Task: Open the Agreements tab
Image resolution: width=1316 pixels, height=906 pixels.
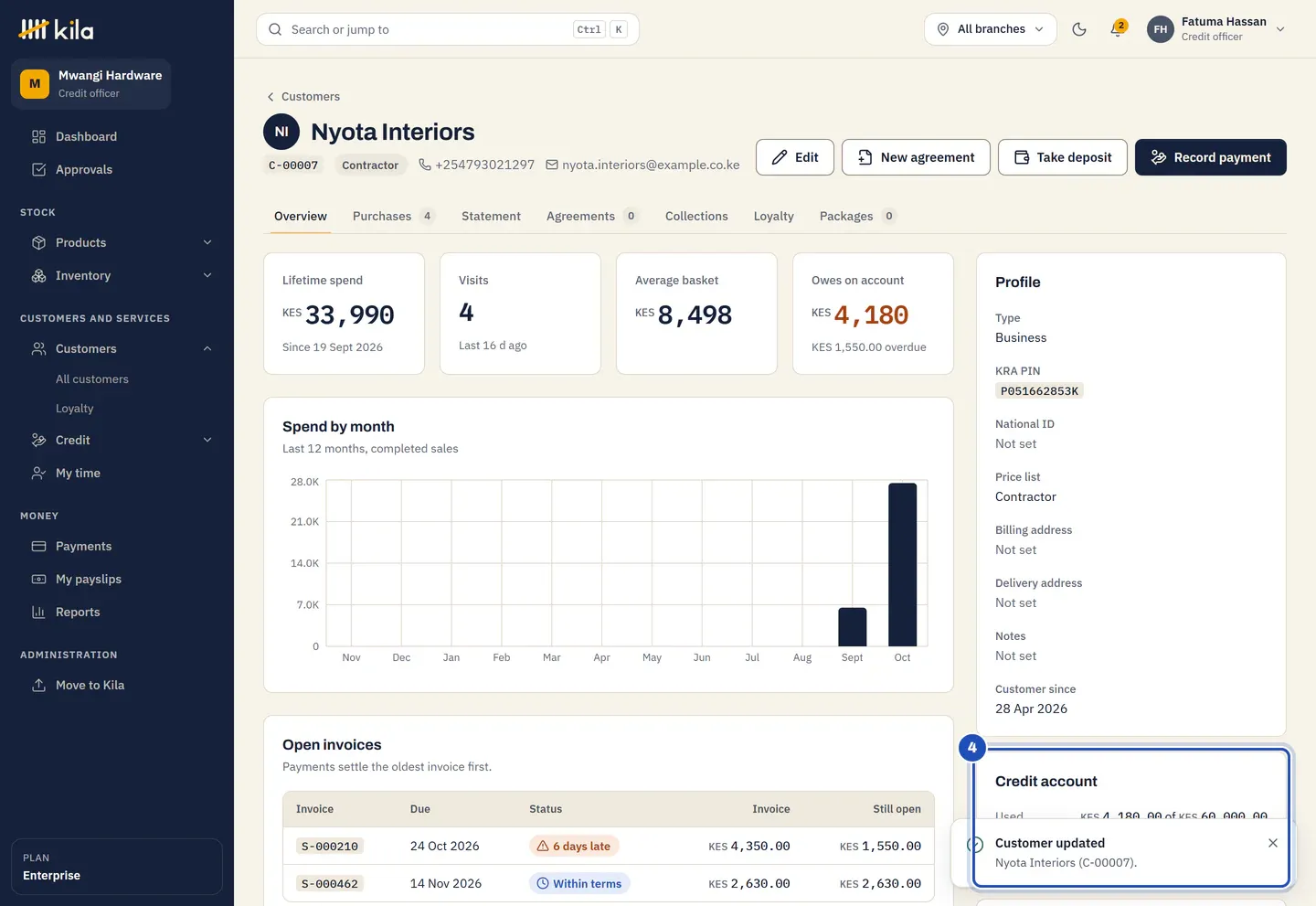Action: (x=591, y=216)
